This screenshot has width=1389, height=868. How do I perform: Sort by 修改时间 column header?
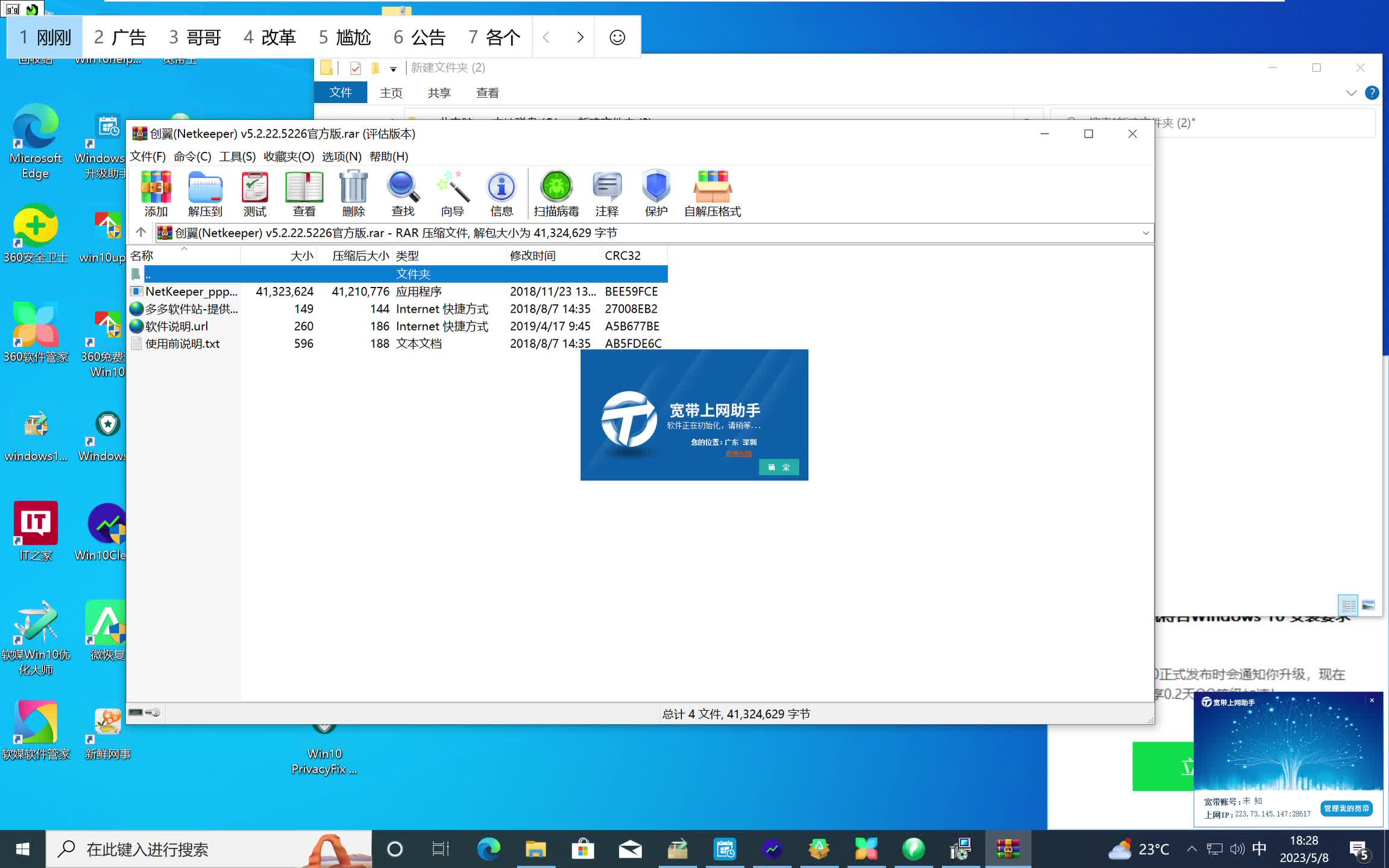pyautogui.click(x=553, y=256)
